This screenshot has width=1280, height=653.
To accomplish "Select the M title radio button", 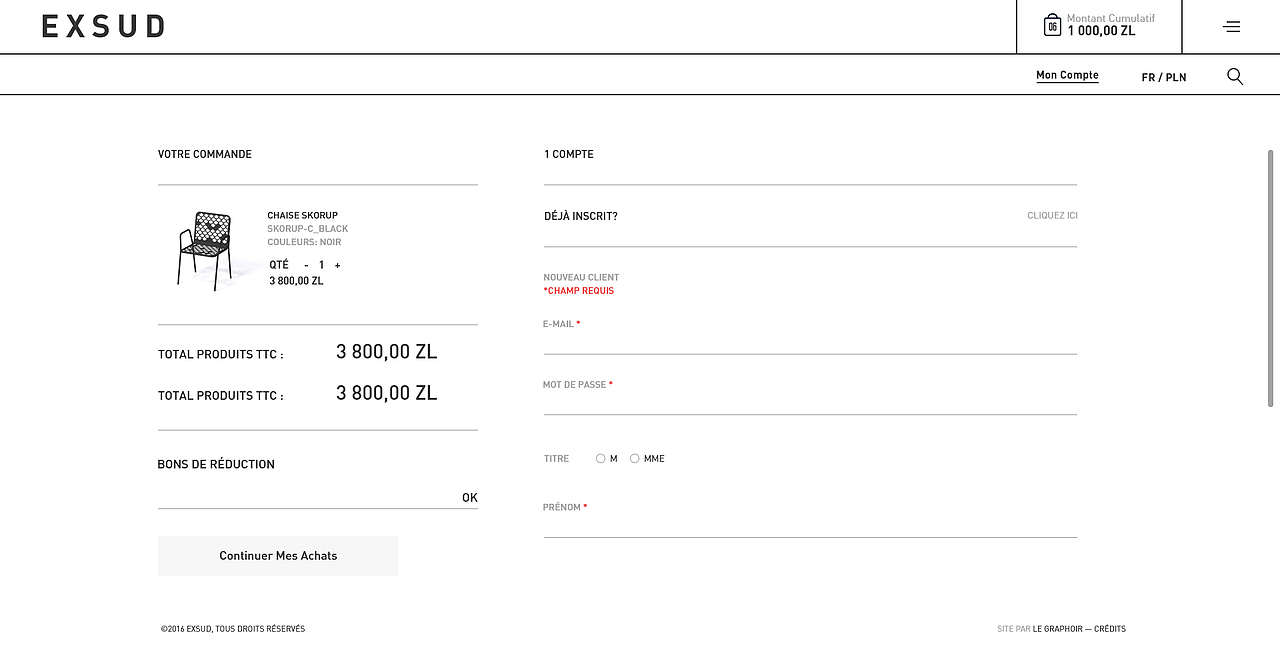I will 600,459.
